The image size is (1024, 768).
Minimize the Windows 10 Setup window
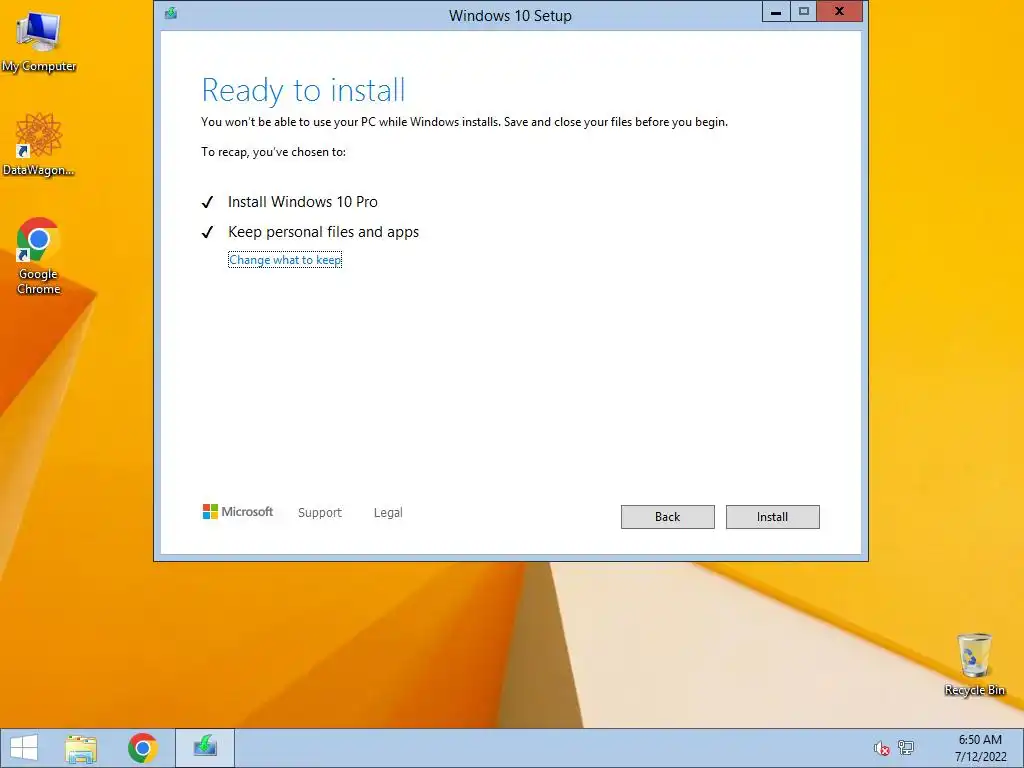(776, 12)
